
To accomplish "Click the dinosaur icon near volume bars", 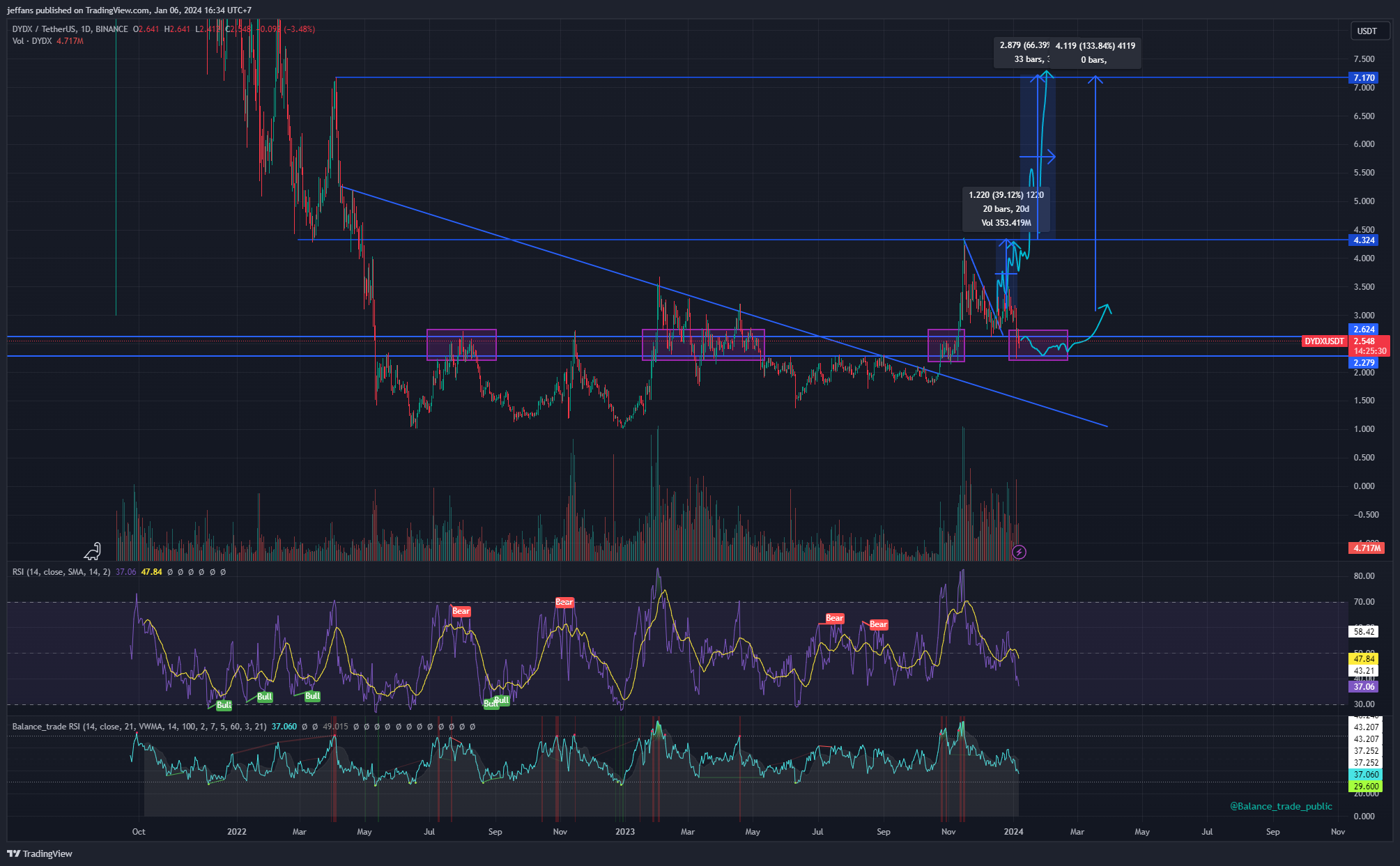I will coord(93,551).
